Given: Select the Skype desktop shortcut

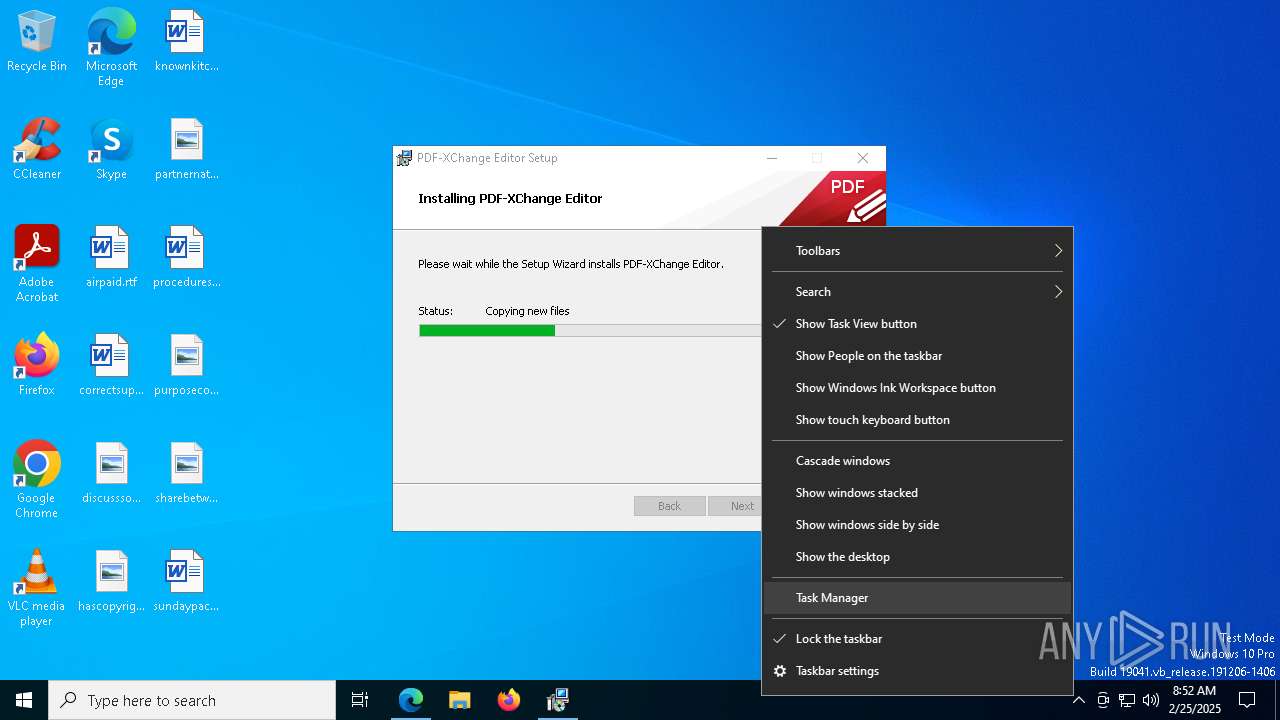Looking at the screenshot, I should click(x=111, y=149).
